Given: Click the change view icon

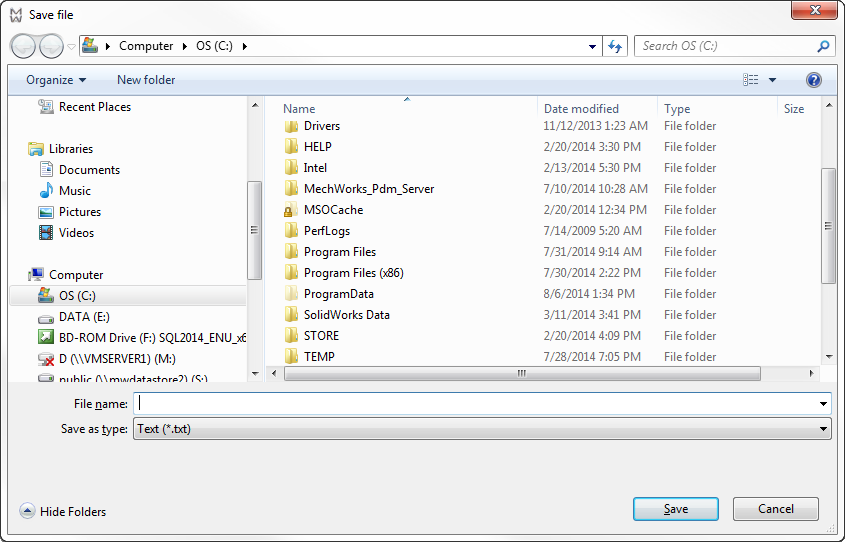Looking at the screenshot, I should click(750, 80).
